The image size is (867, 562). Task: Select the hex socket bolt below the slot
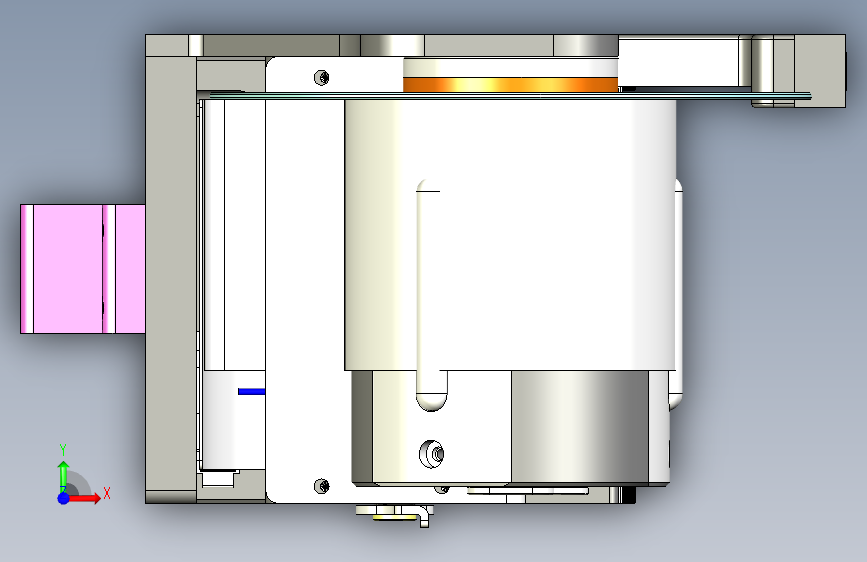[432, 454]
